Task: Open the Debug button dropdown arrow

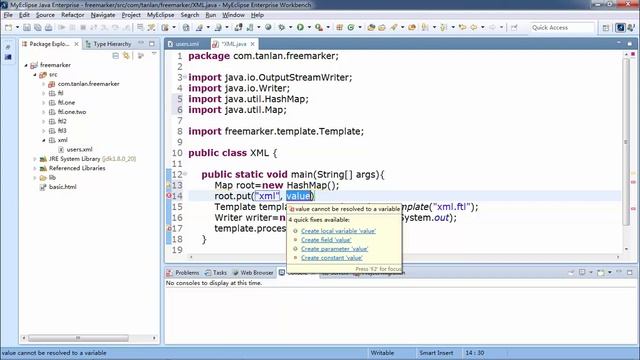Action: pyautogui.click(x=290, y=27)
